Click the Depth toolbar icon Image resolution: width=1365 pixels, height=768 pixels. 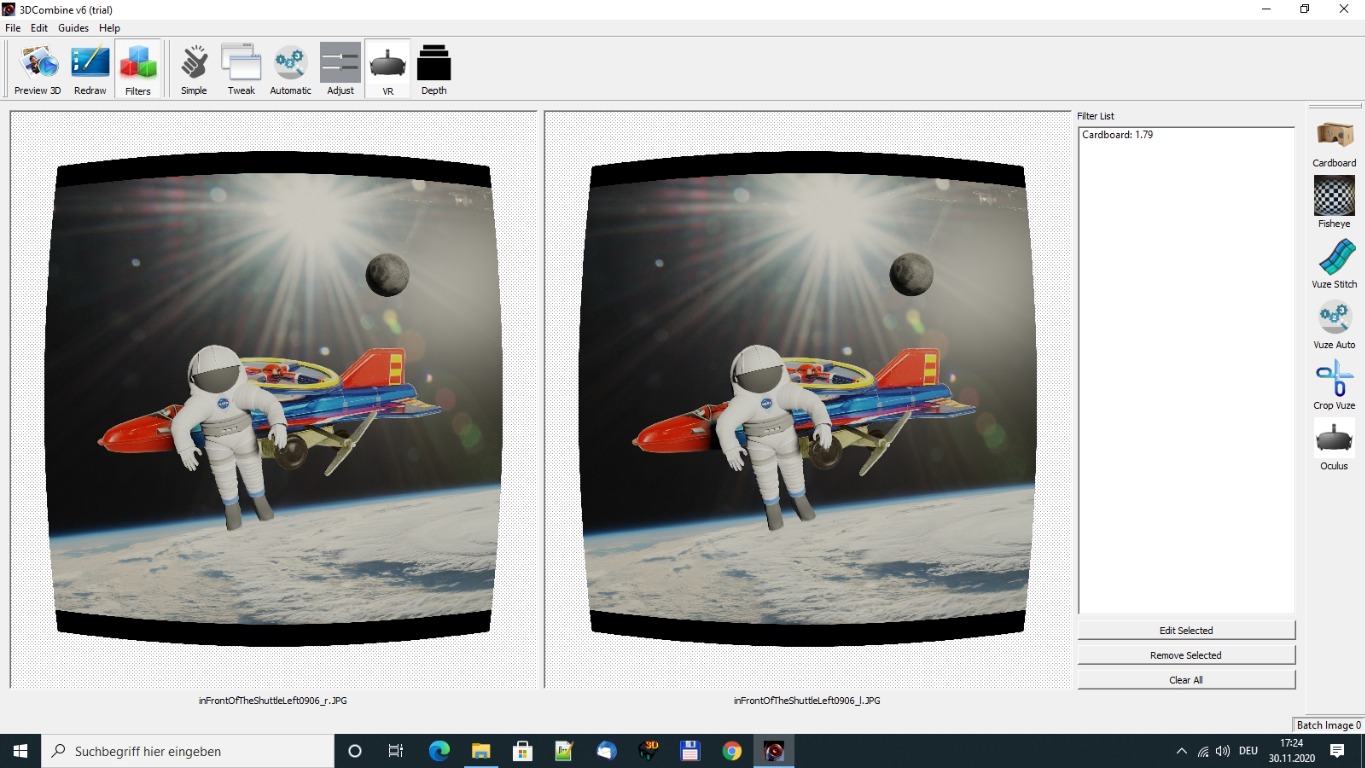pos(434,69)
